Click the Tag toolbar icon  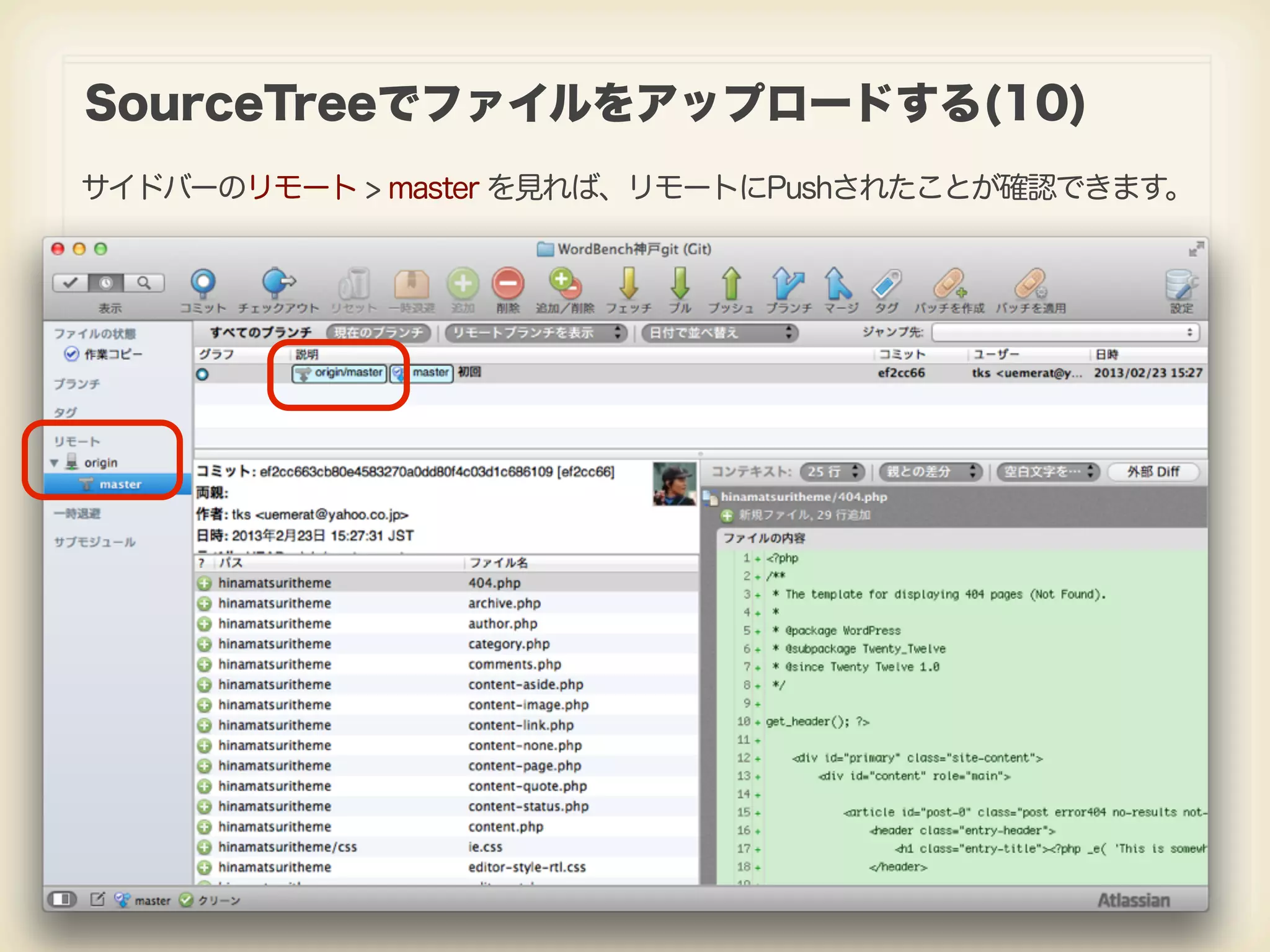point(887,284)
